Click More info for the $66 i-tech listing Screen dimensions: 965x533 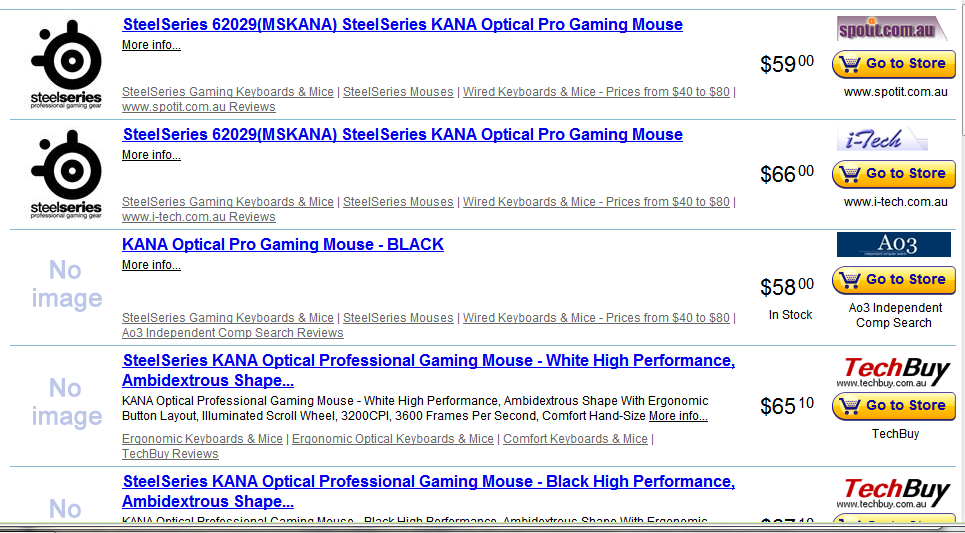tap(151, 155)
